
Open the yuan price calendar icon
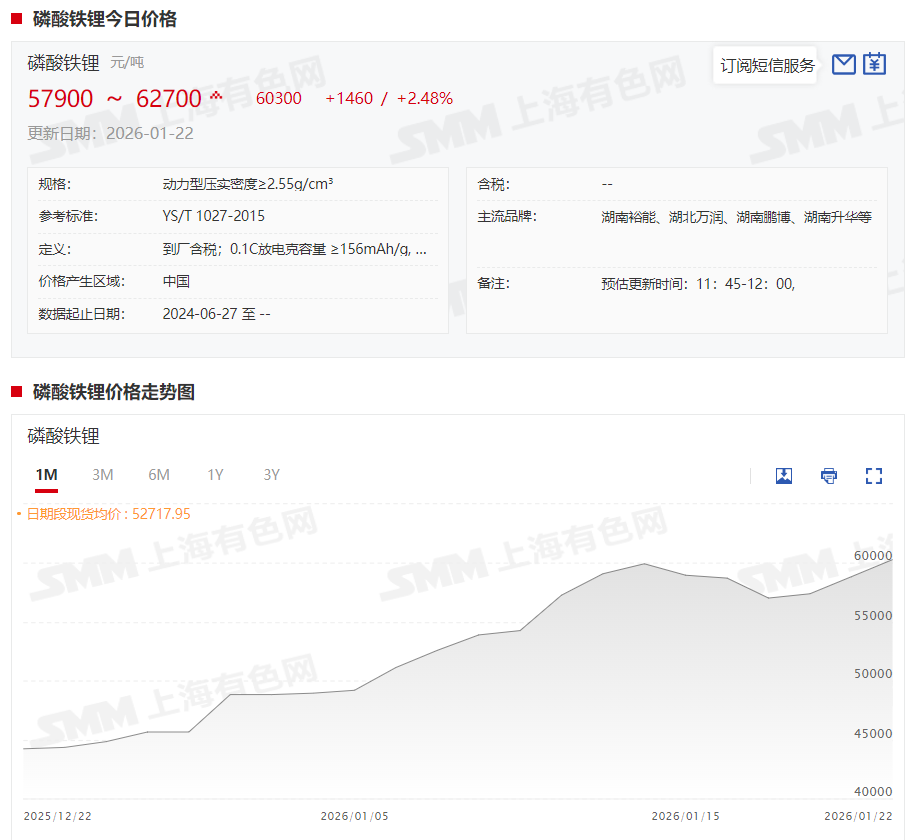point(875,65)
